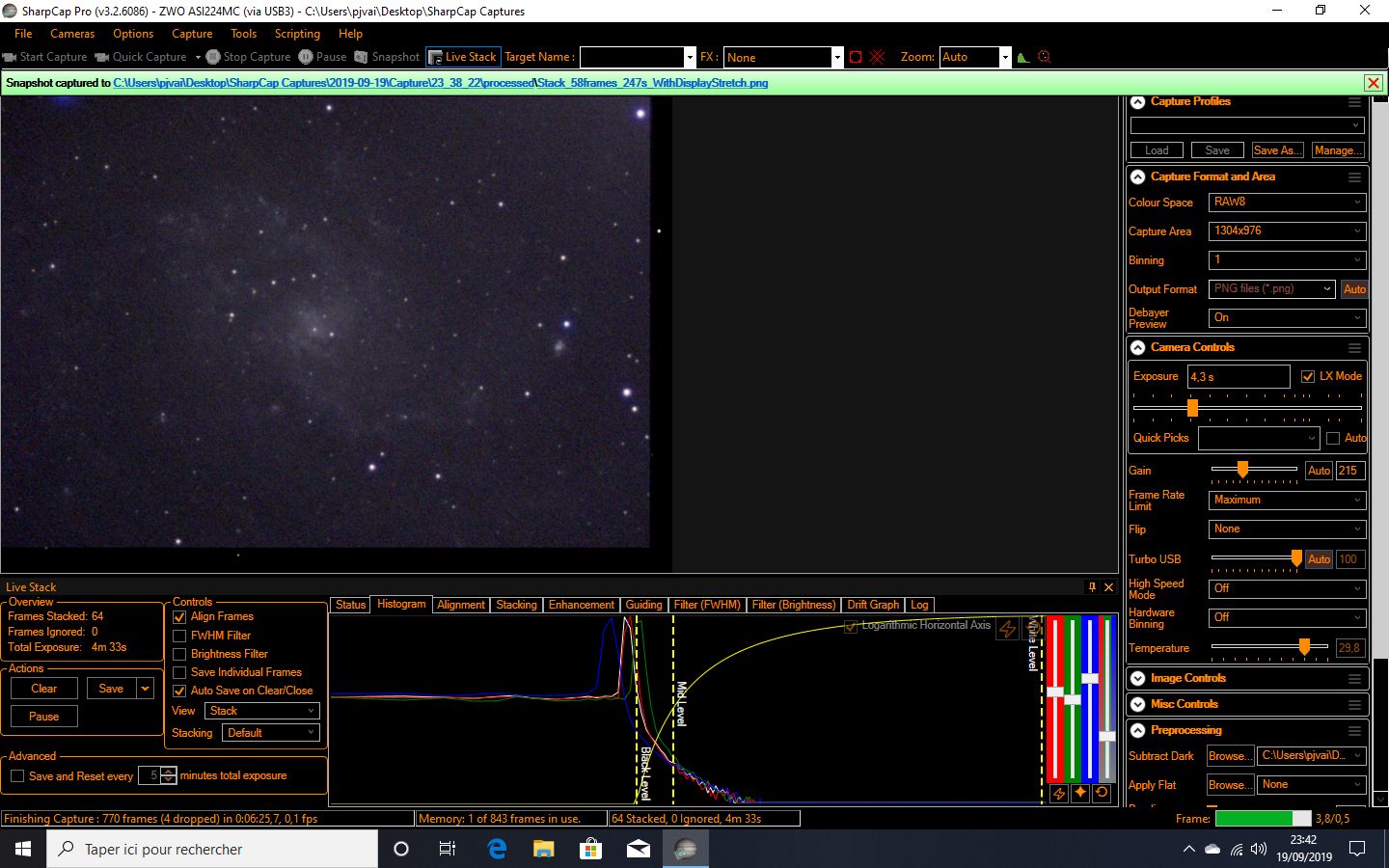
Task: Click the star-shaped color balance icon
Action: [1080, 793]
